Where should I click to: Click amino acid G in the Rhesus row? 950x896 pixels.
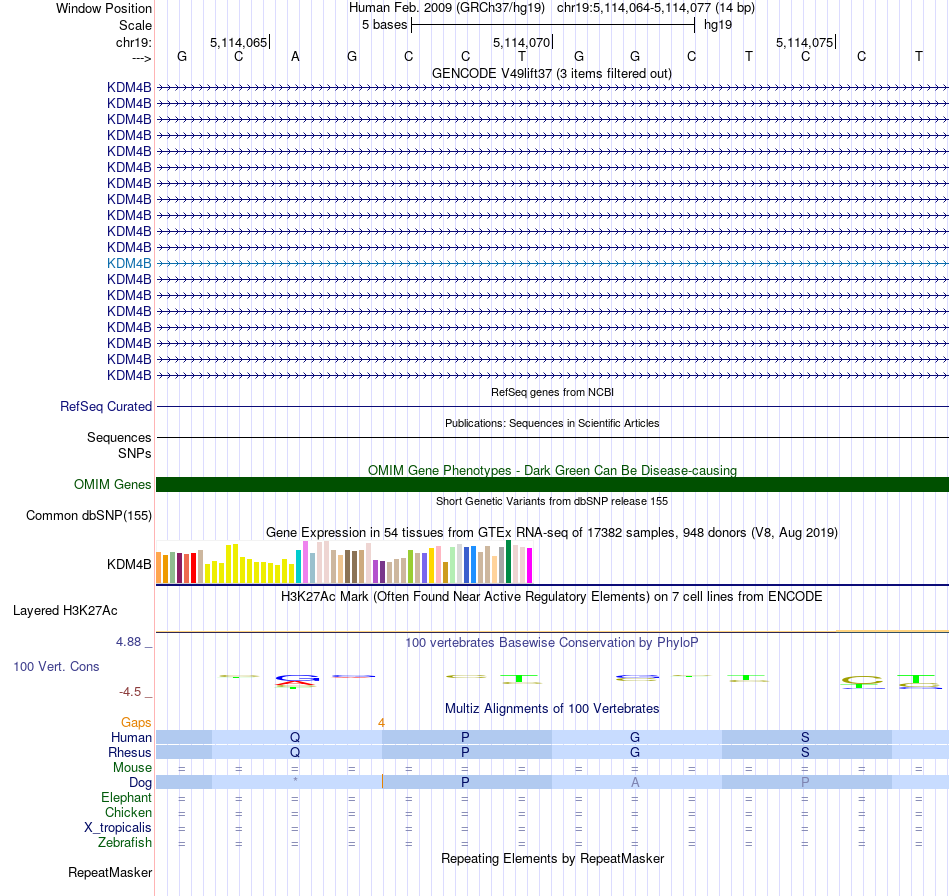[x=635, y=752]
